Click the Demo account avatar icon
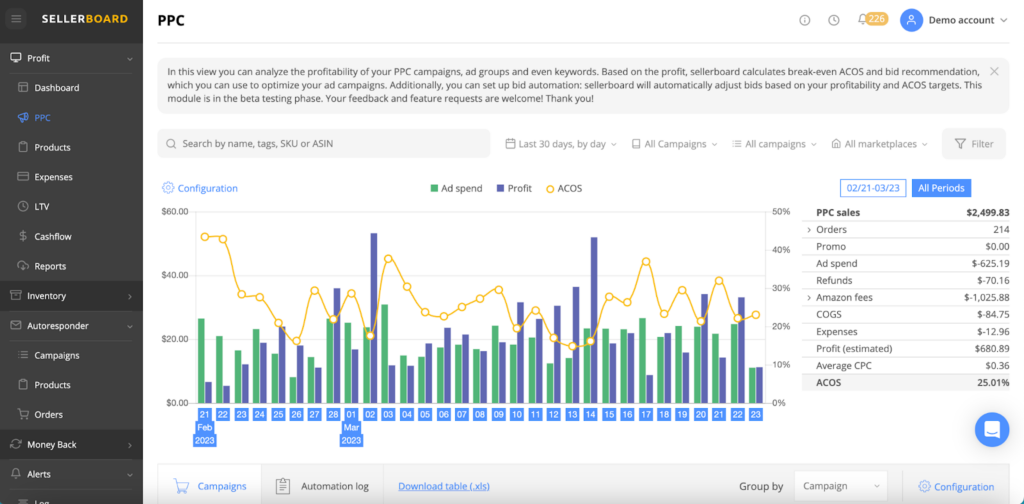 coord(911,20)
